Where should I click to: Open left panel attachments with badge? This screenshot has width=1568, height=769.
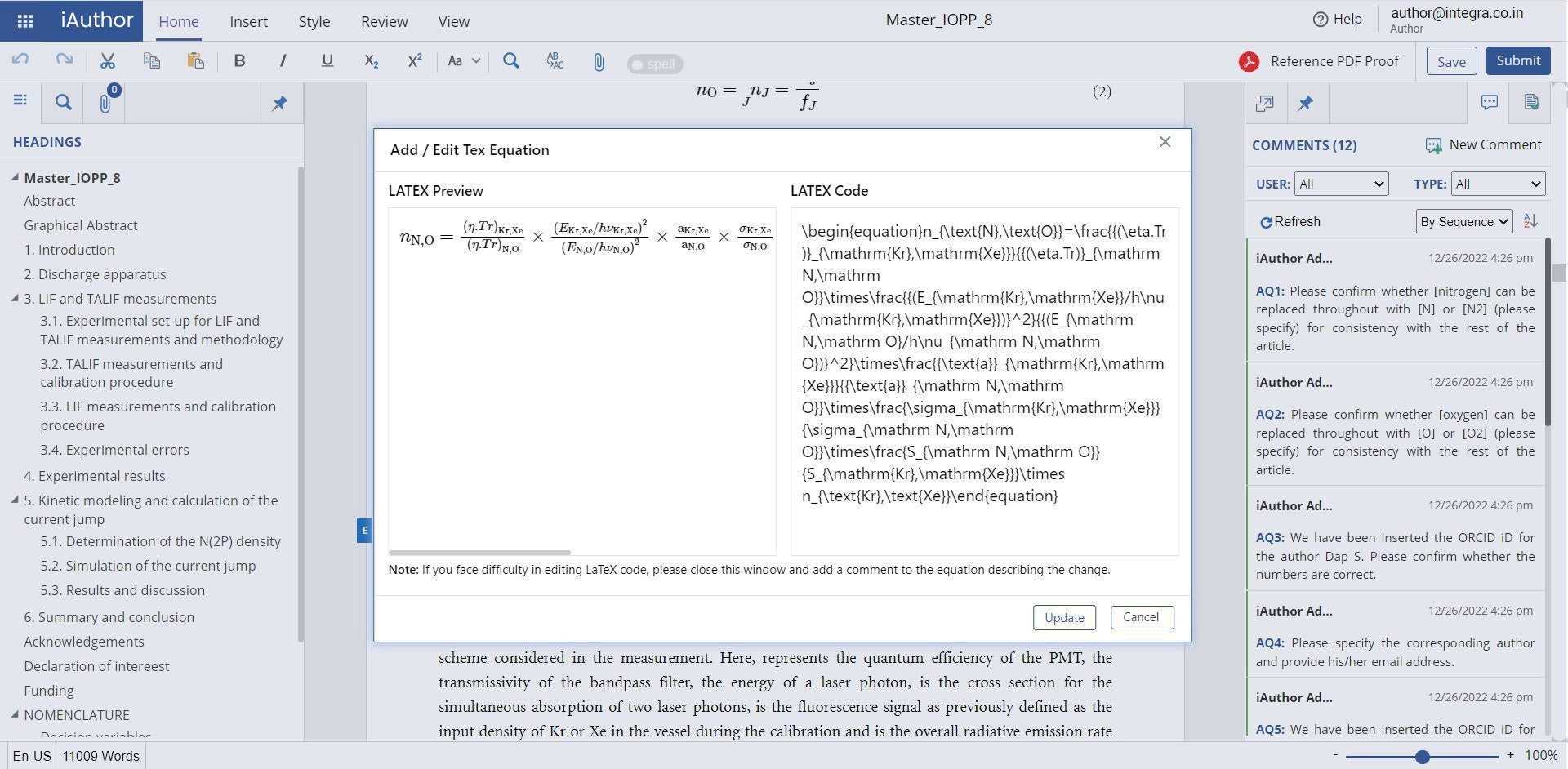[105, 102]
